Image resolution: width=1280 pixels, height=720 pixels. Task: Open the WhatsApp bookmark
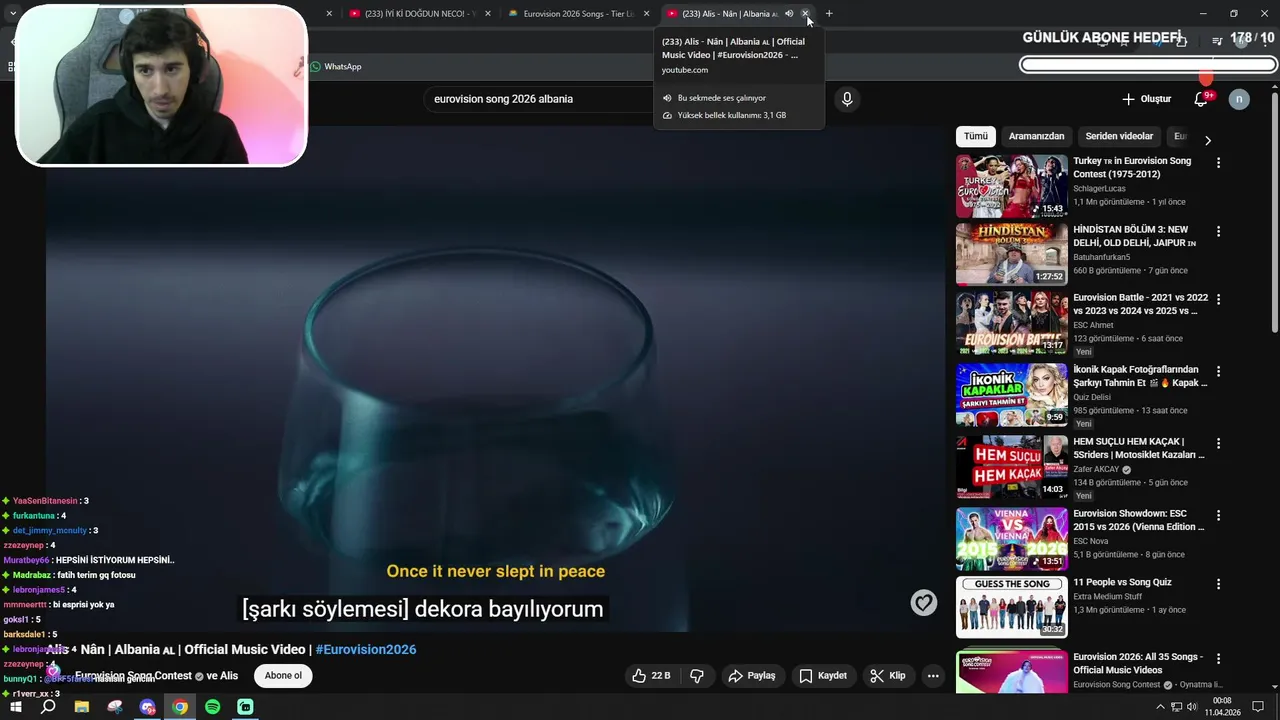335,67
